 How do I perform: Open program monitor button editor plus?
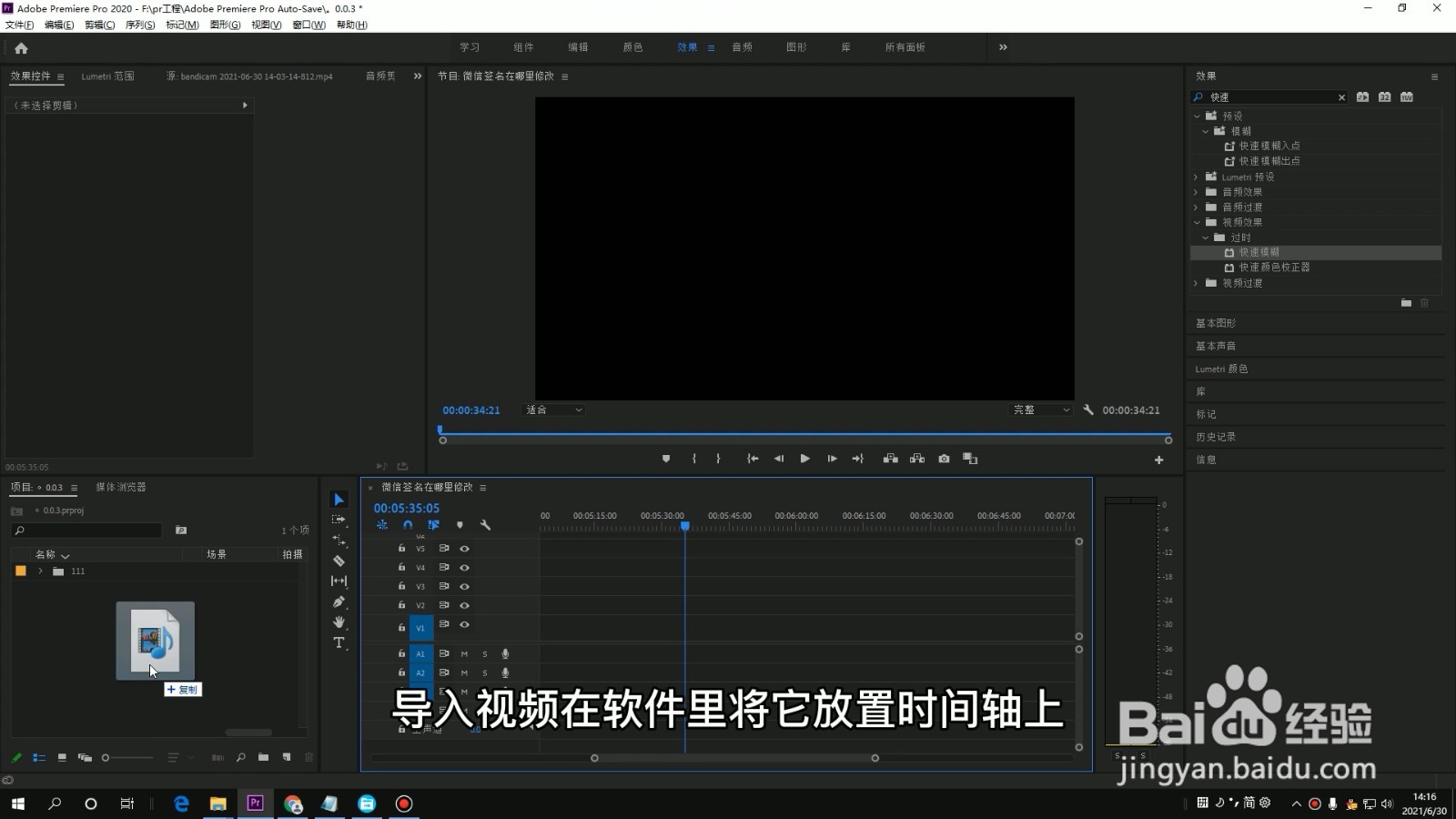tap(1158, 460)
